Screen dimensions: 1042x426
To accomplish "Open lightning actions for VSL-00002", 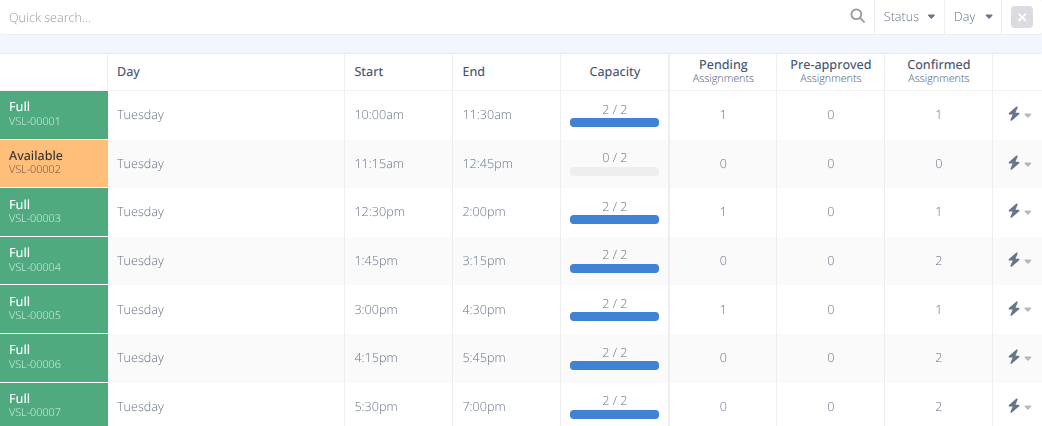I will coord(1019,163).
